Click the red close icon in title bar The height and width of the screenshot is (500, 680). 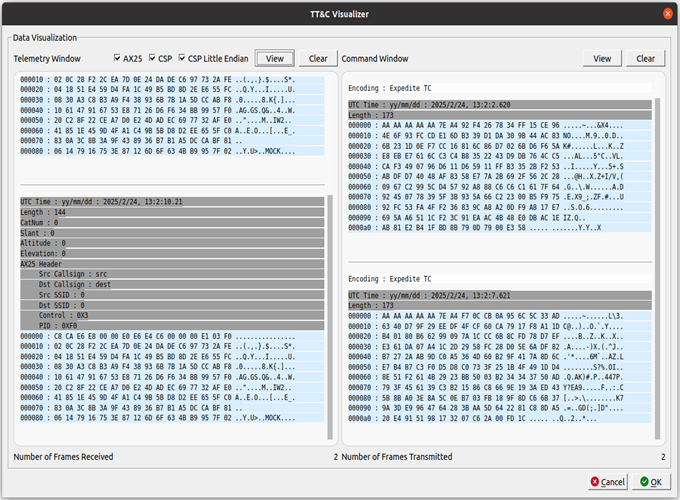tap(668, 14)
